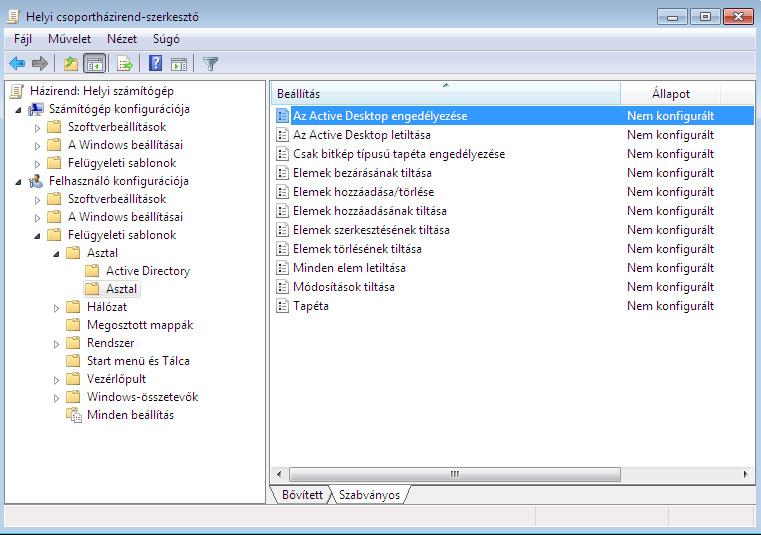Viewport: 761px width, 535px height.
Task: Open the Fájl menu
Action: pos(23,39)
